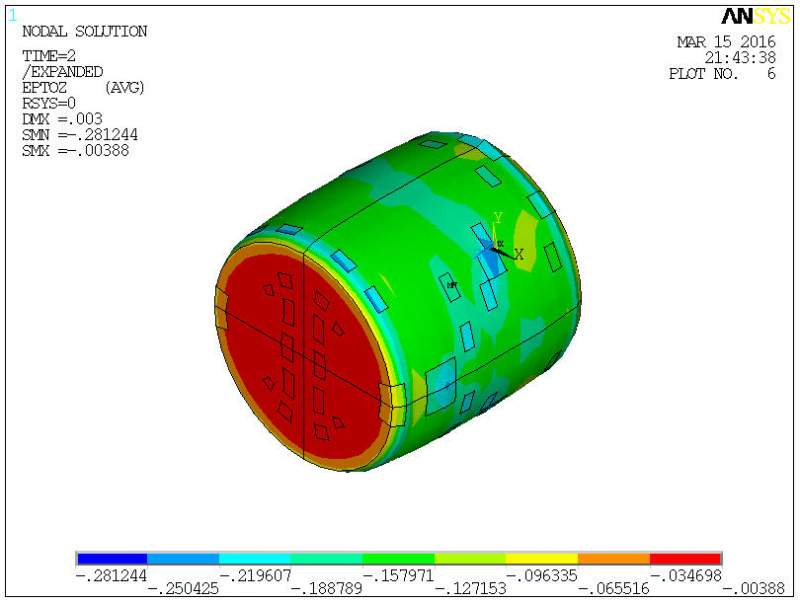Click the ANSYS logo
800x602 pixels.
pyautogui.click(x=756, y=17)
